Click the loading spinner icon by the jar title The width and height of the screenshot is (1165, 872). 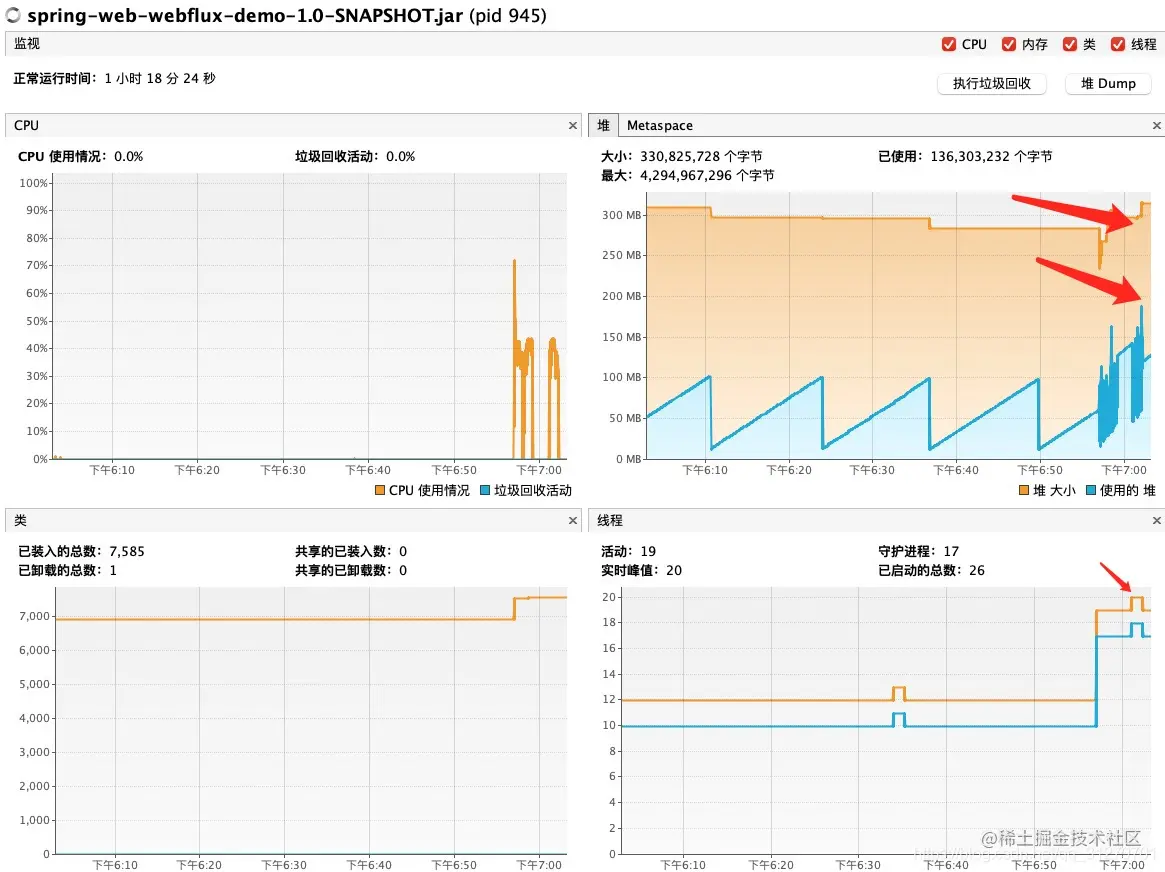coord(13,15)
